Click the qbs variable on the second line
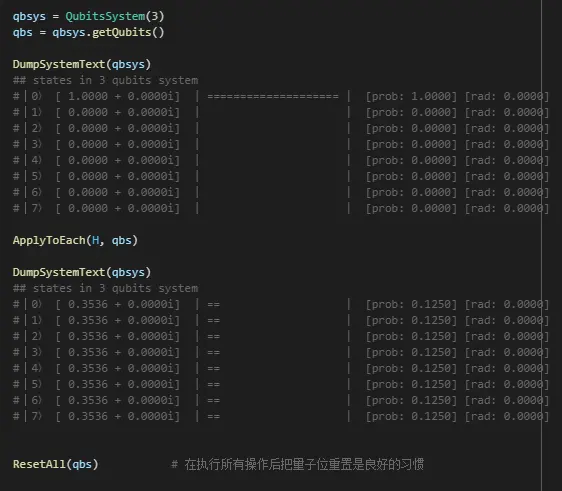 pyautogui.click(x=22, y=32)
